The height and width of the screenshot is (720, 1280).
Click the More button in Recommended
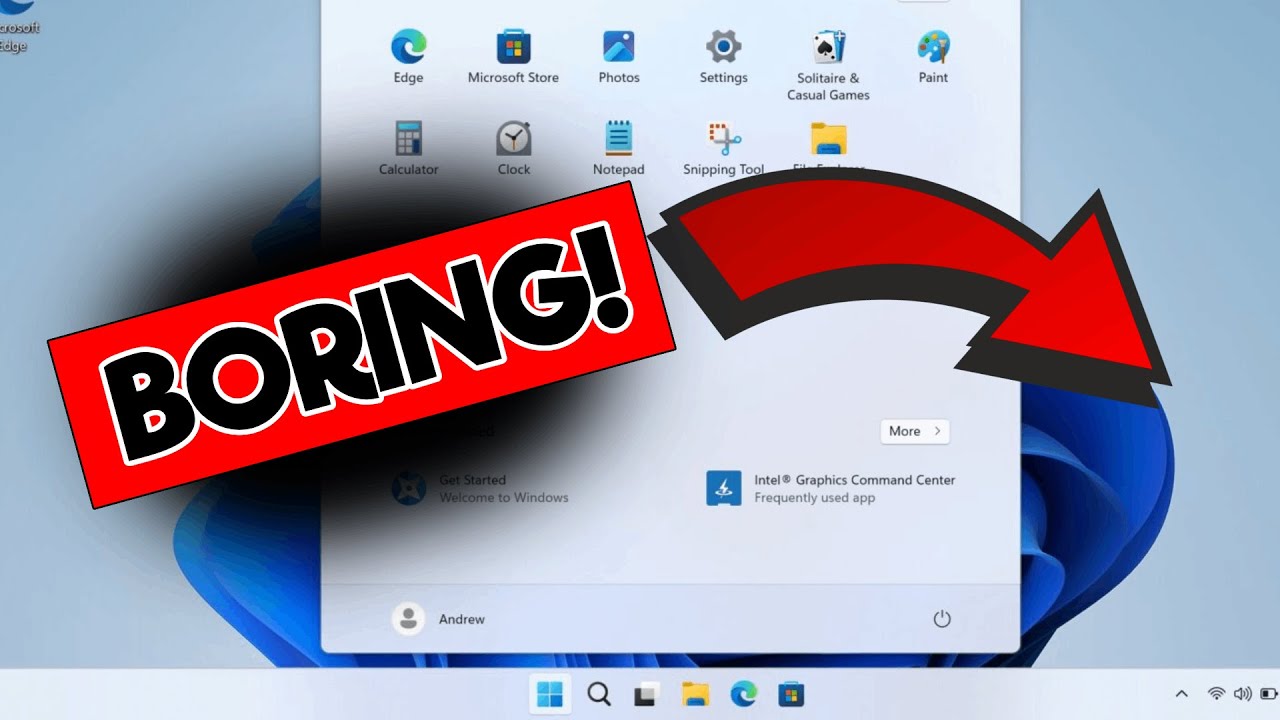(915, 431)
